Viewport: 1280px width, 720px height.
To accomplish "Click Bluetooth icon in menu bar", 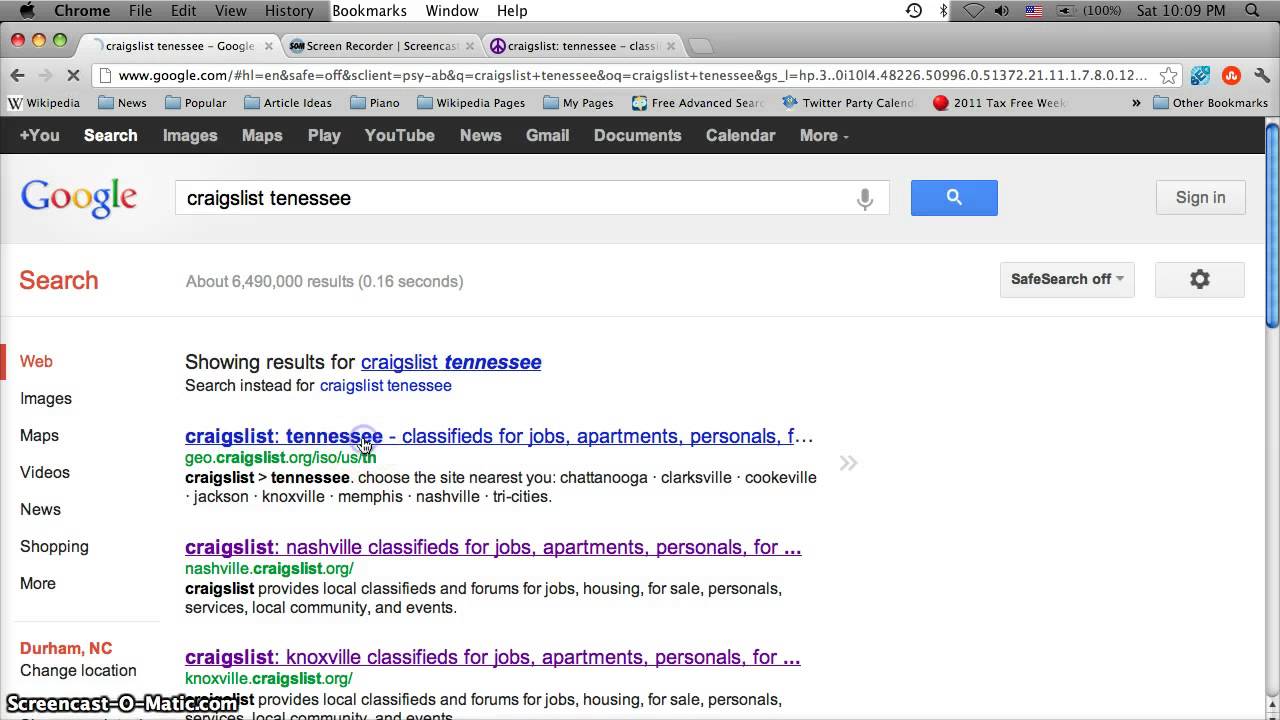I will tap(943, 11).
